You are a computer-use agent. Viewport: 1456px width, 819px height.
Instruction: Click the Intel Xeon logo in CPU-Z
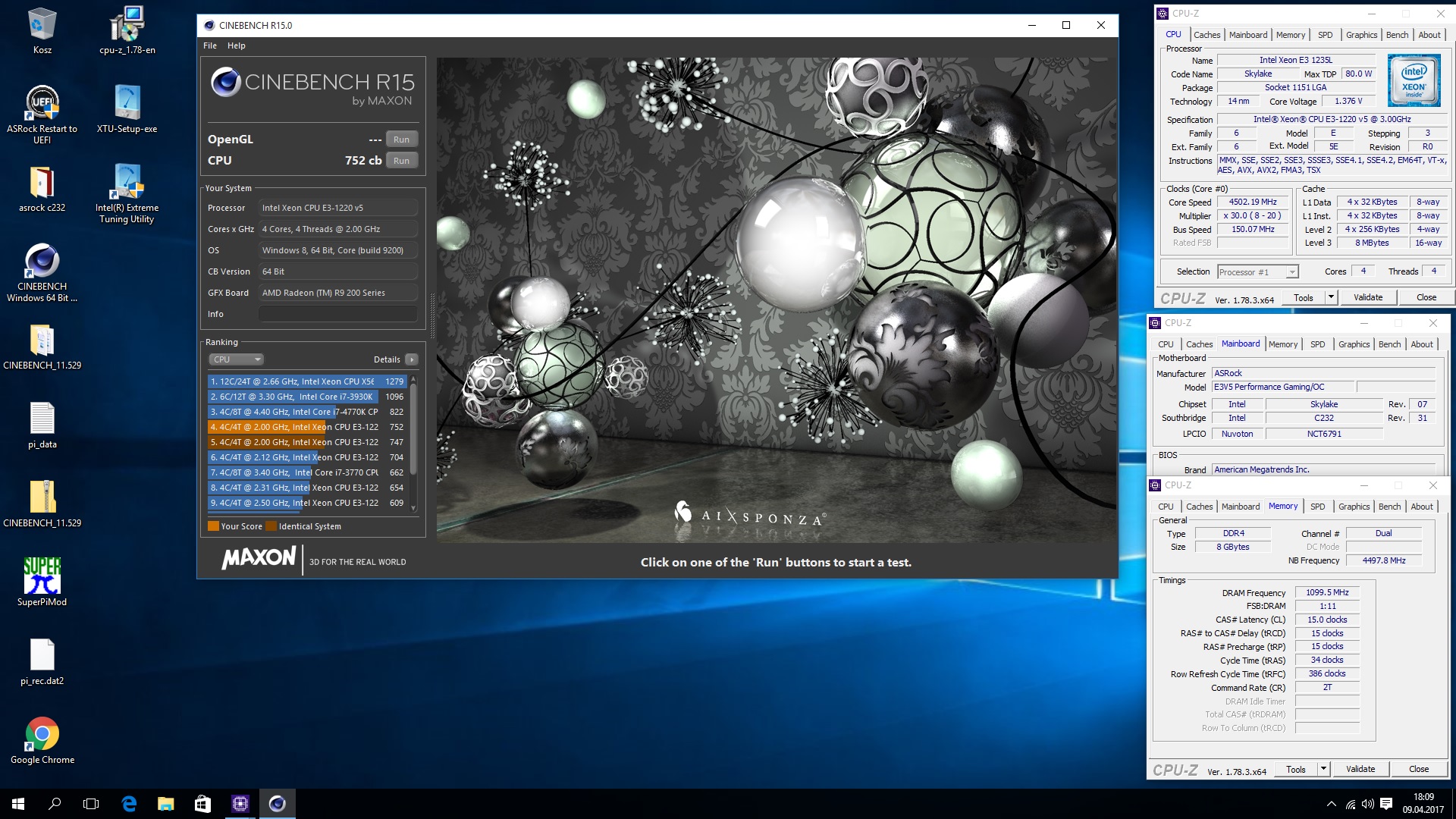point(1414,80)
